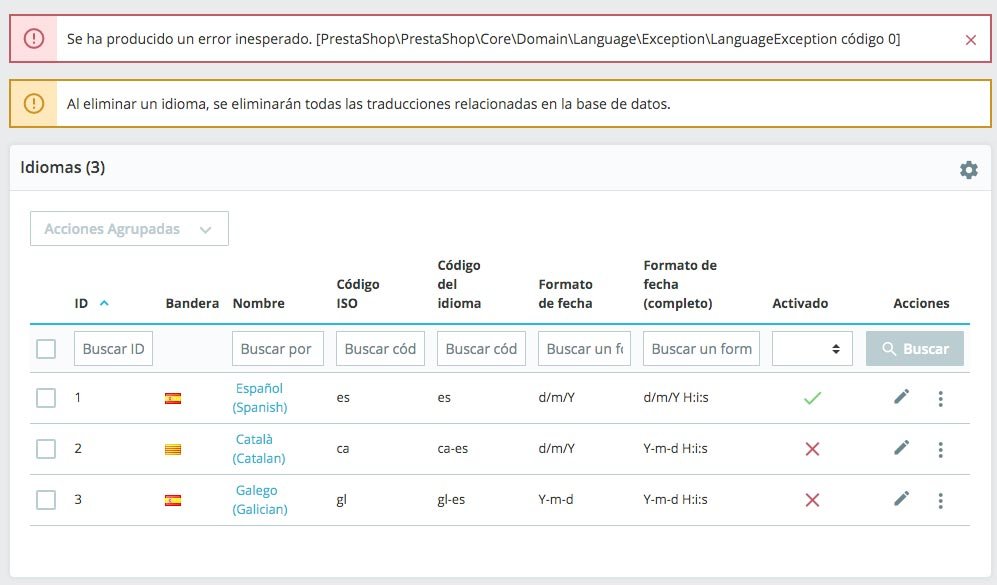Open the Idiomas grid settings gear
Image resolution: width=997 pixels, height=585 pixels.
(968, 170)
